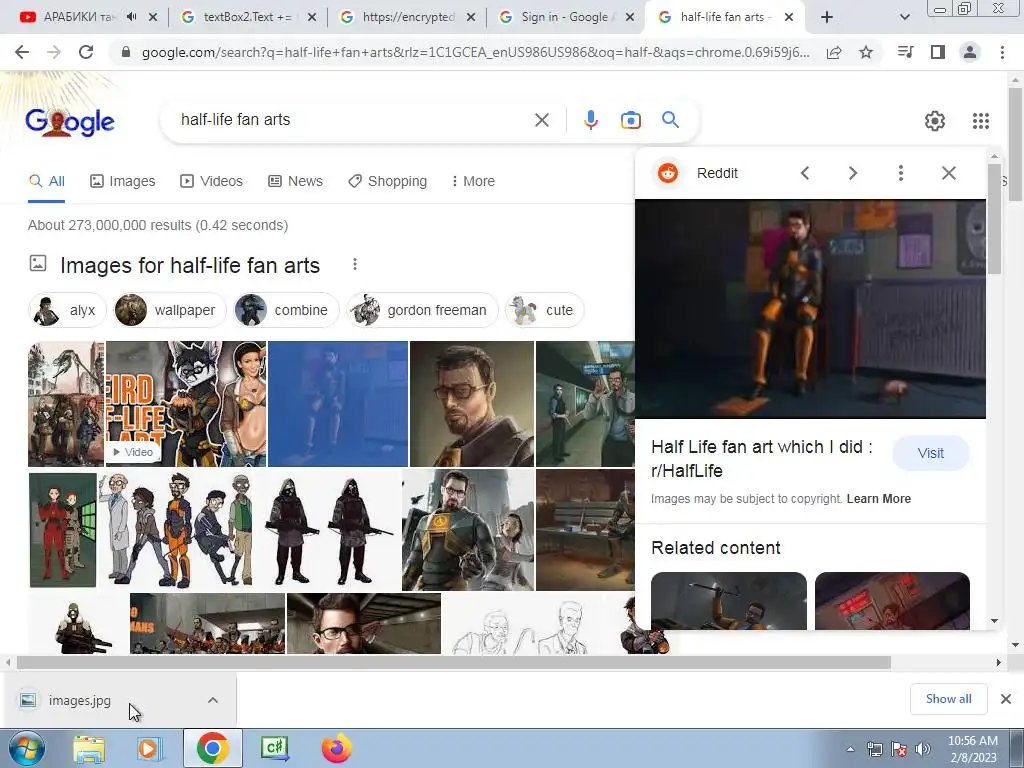
Task: Open the Learn More copyright link
Action: [879, 498]
